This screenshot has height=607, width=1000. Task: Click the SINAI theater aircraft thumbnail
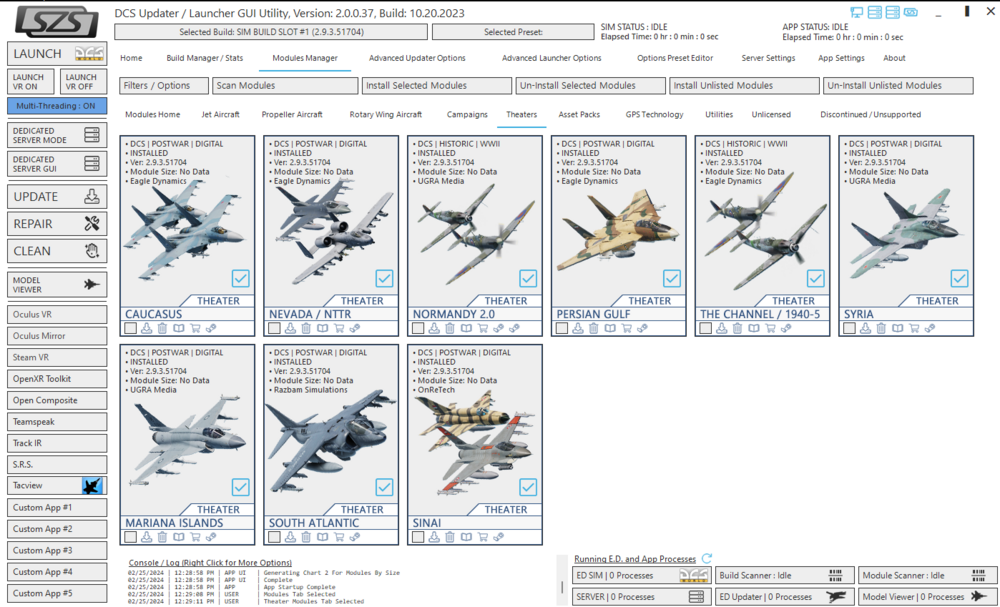coord(474,444)
